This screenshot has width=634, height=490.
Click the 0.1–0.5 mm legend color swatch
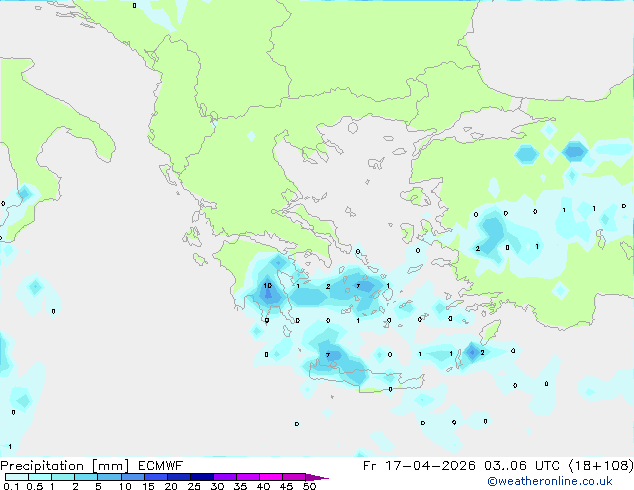(x=17, y=477)
